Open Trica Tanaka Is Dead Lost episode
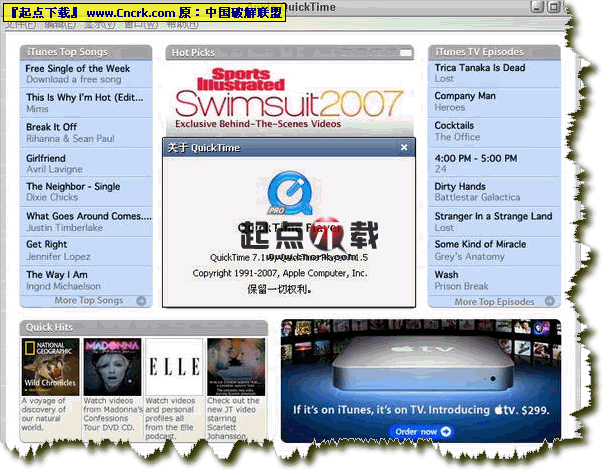The image size is (603, 471). click(494, 73)
